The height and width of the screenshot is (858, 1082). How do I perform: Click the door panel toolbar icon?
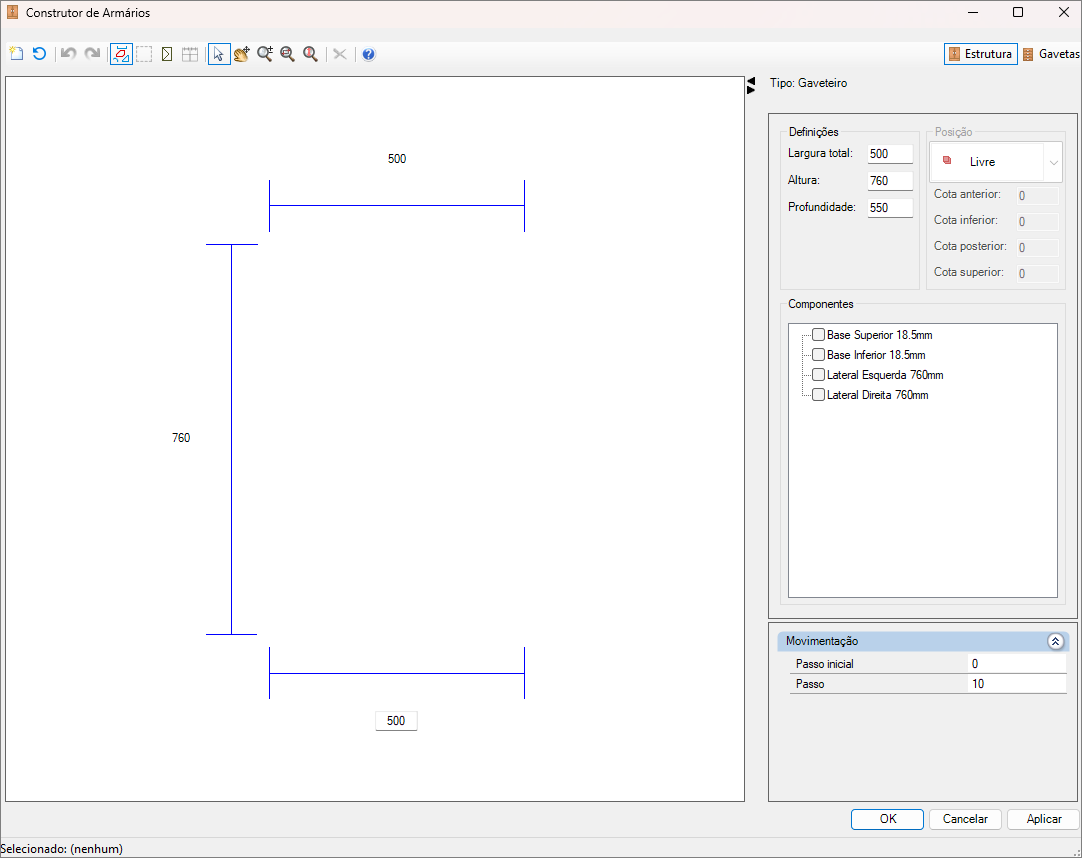click(x=166, y=54)
